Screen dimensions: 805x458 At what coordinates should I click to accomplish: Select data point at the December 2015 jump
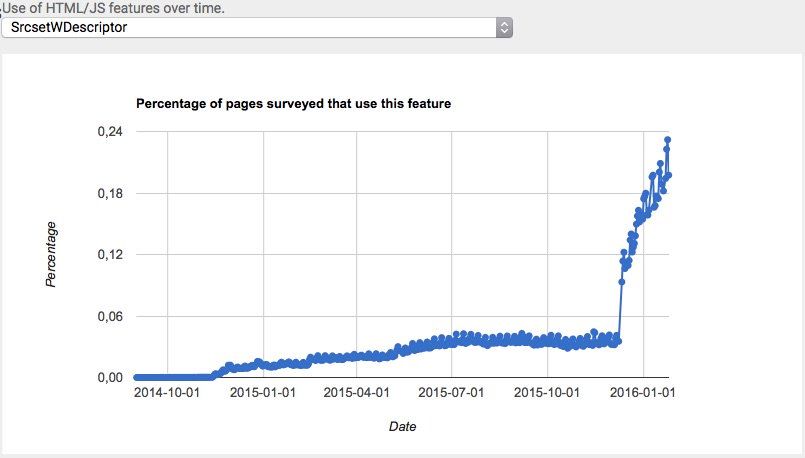[x=621, y=282]
